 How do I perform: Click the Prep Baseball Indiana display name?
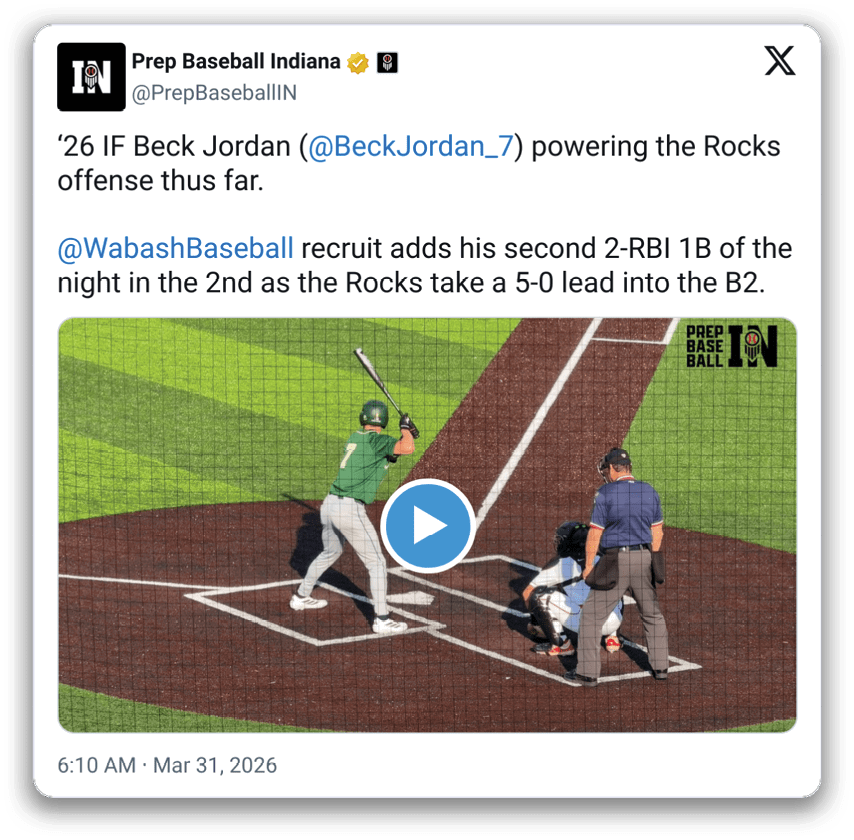click(x=236, y=62)
